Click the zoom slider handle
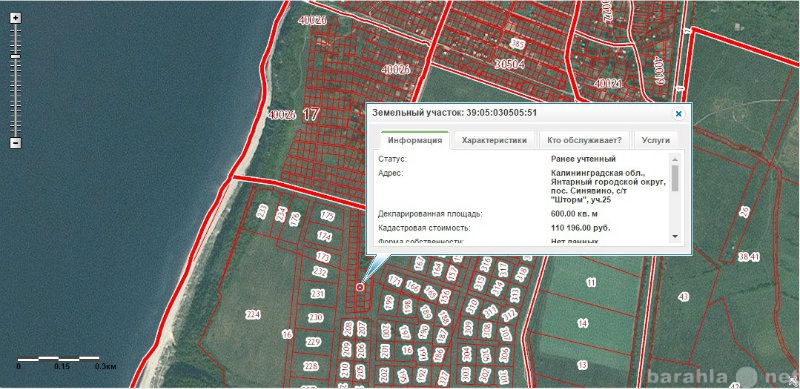Viewport: 800px width, 389px height. point(16,56)
